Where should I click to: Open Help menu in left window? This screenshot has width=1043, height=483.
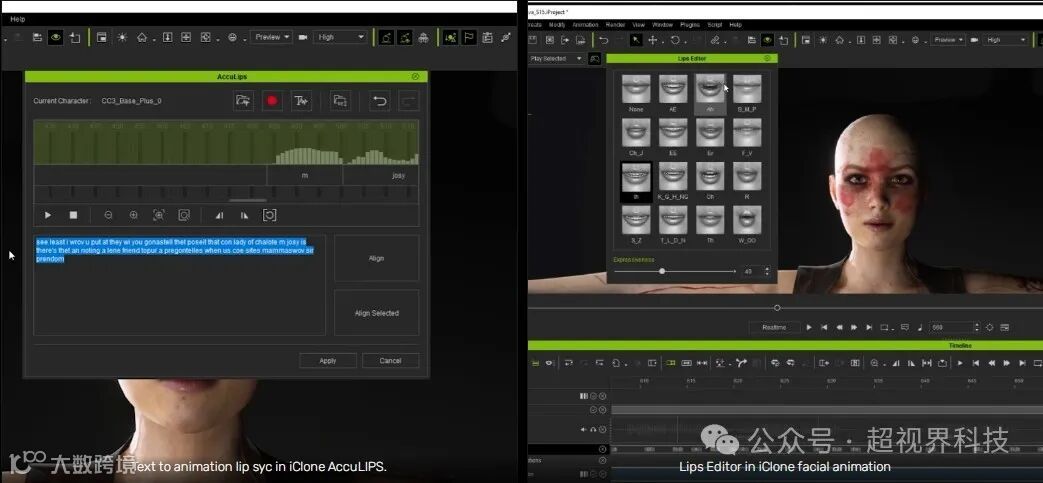17,19
